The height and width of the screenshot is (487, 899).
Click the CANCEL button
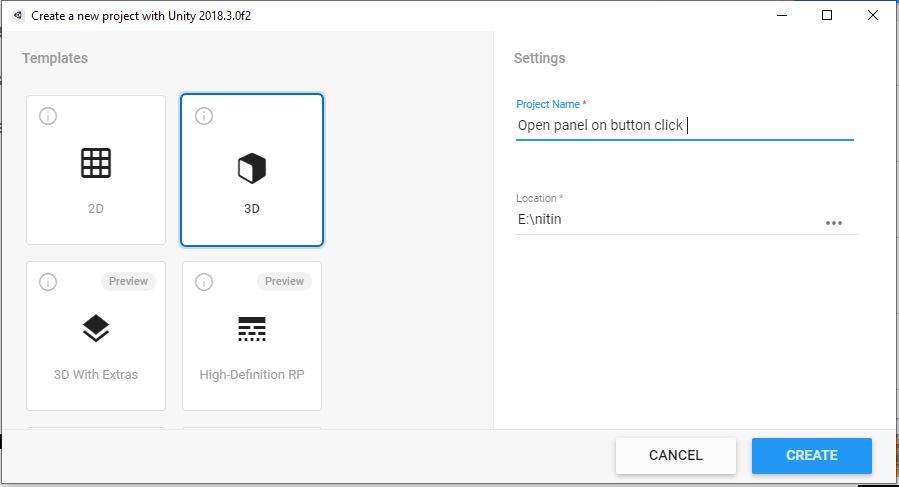click(676, 455)
